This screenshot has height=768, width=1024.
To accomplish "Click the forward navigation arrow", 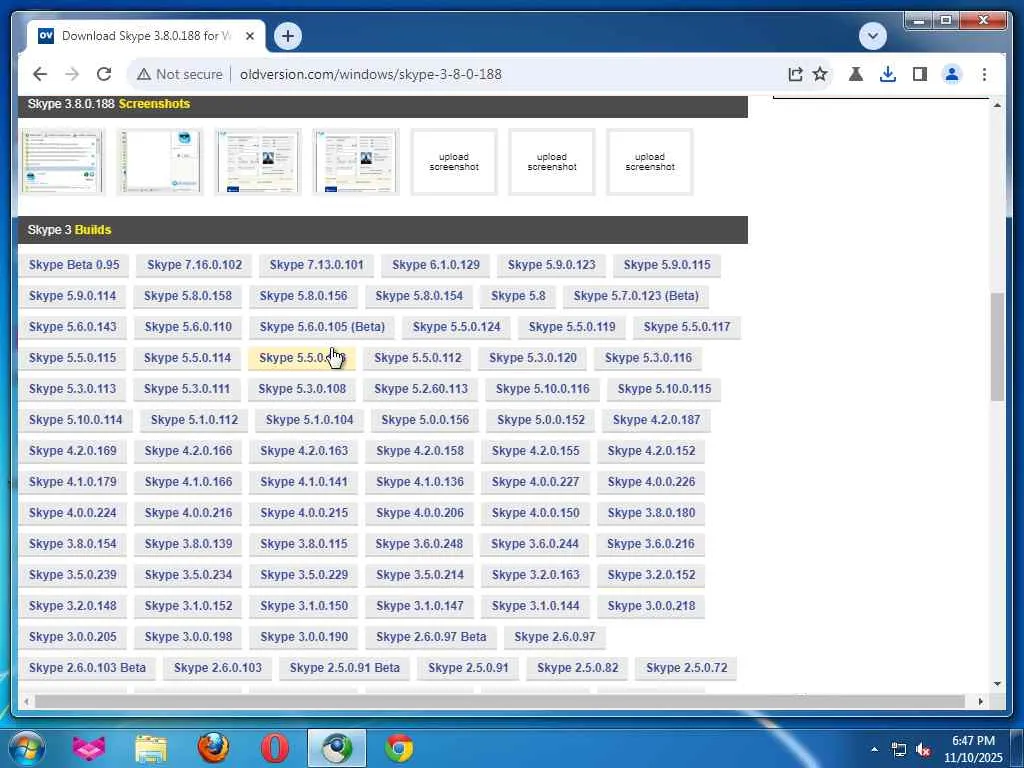I will pyautogui.click(x=72, y=74).
